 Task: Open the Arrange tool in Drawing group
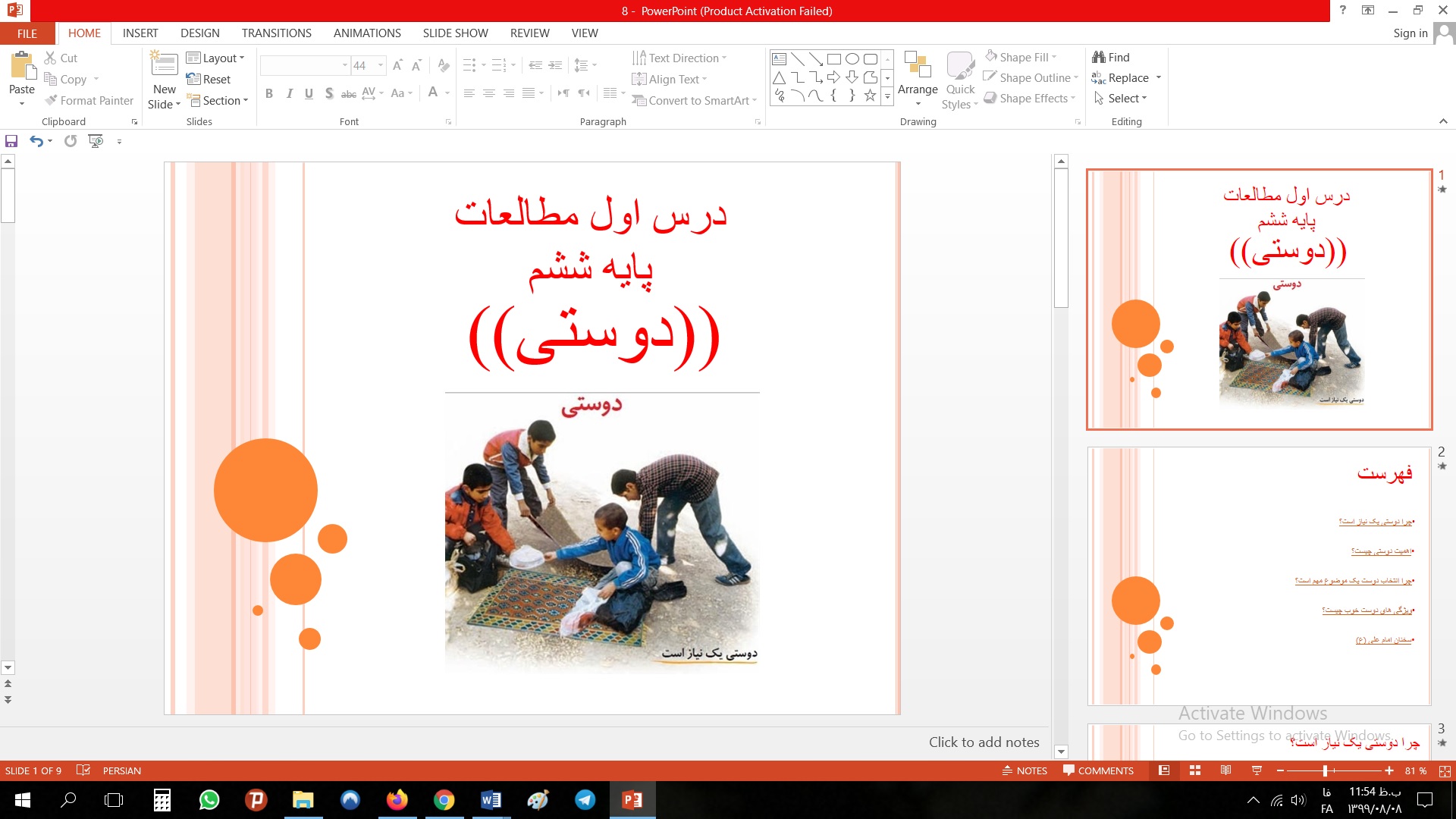(x=918, y=76)
